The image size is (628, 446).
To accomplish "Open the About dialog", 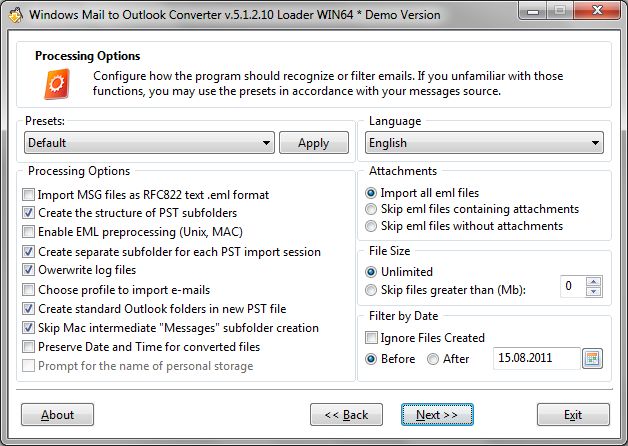I will pos(57,415).
